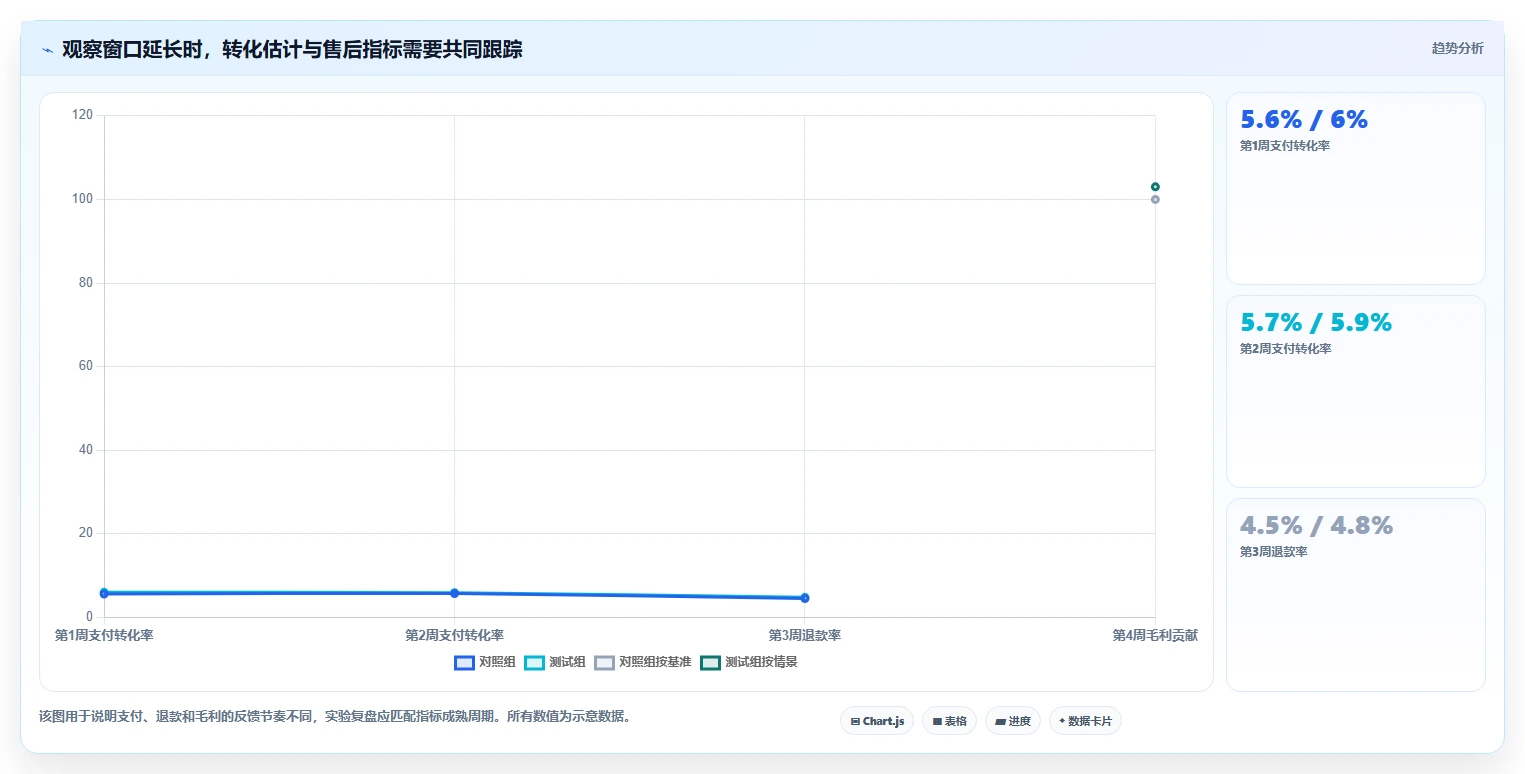The width and height of the screenshot is (1525, 774).
Task: Click the gray point at 100
Action: pos(1155,199)
